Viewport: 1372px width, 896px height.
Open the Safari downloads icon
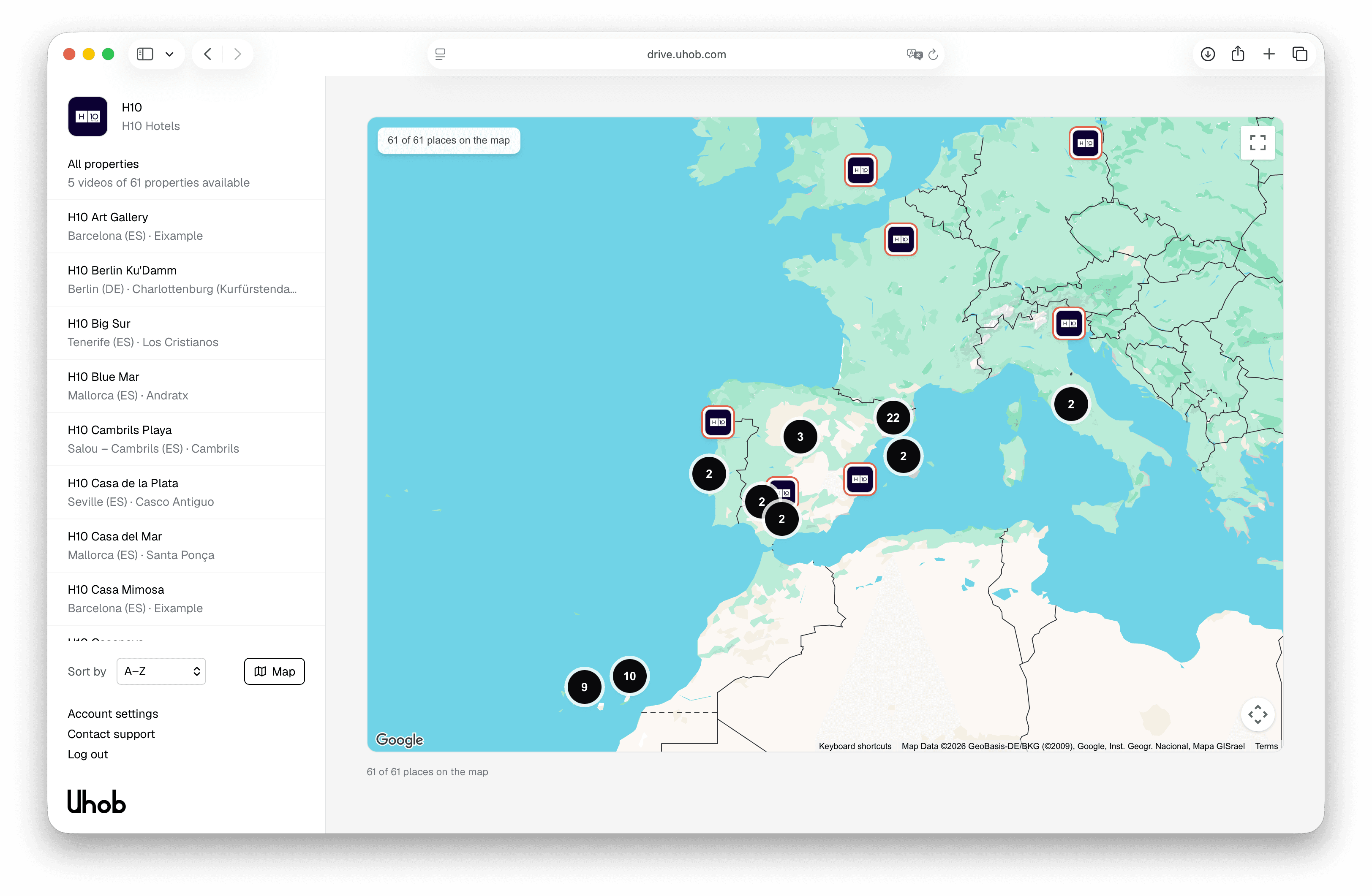1208,54
